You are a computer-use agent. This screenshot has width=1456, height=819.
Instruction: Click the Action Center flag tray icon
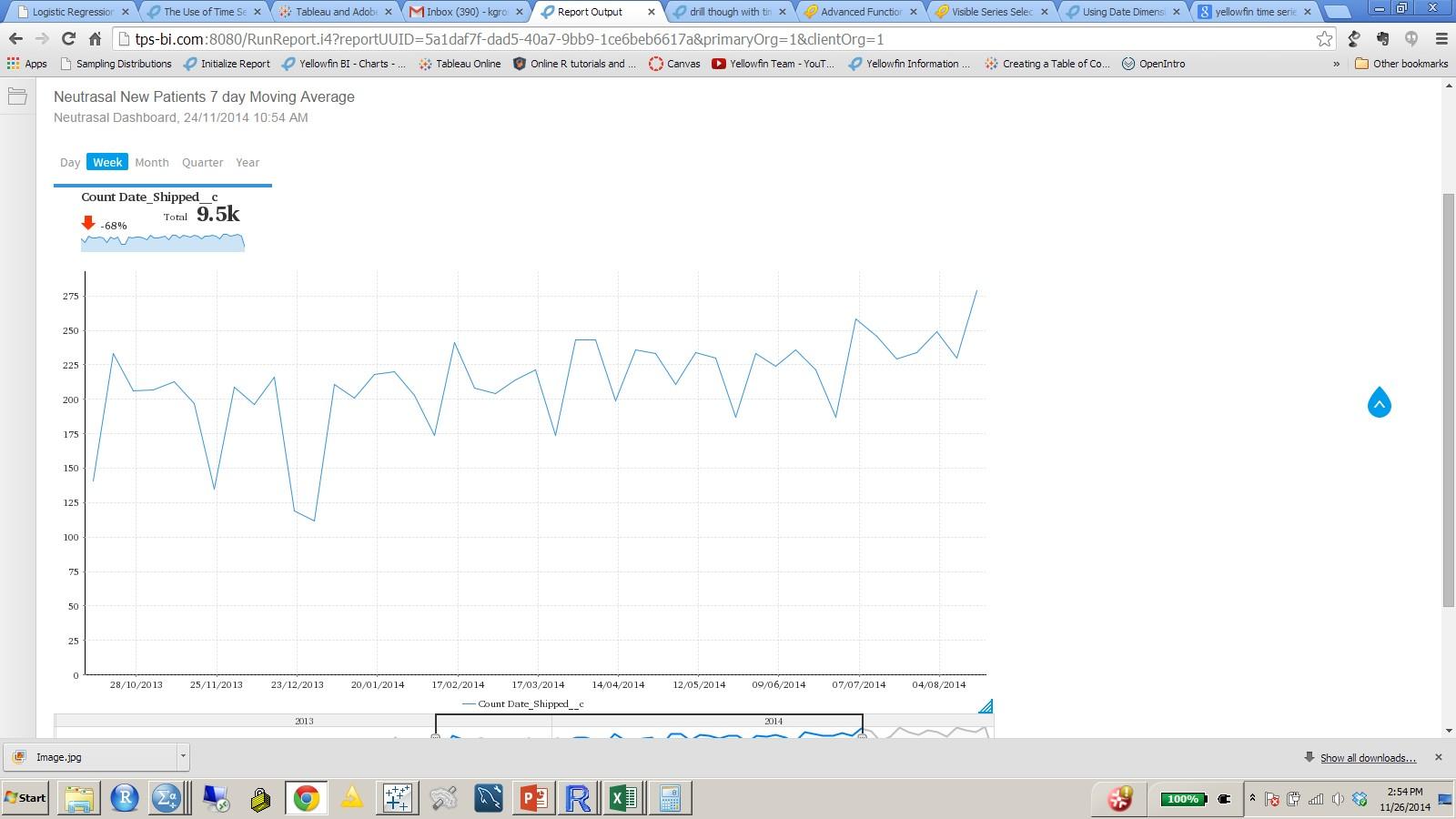coord(1272,799)
